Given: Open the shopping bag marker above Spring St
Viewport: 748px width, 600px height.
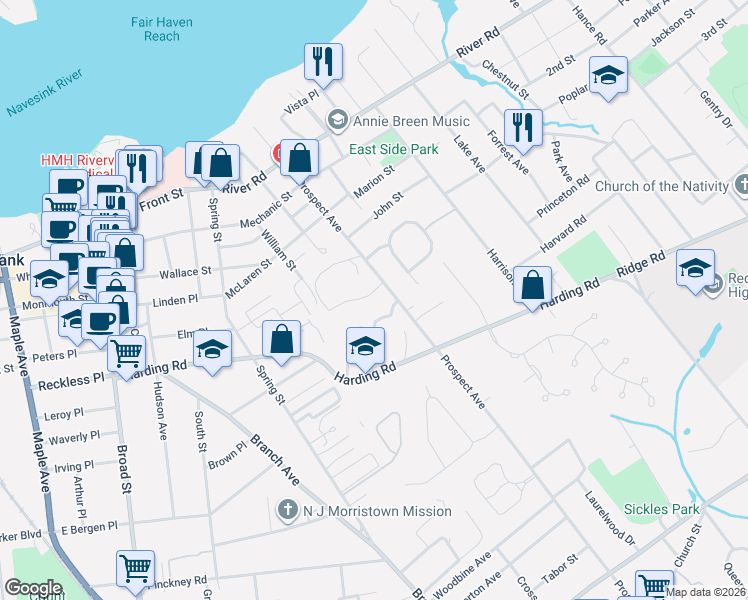Looking at the screenshot, I should 220,164.
